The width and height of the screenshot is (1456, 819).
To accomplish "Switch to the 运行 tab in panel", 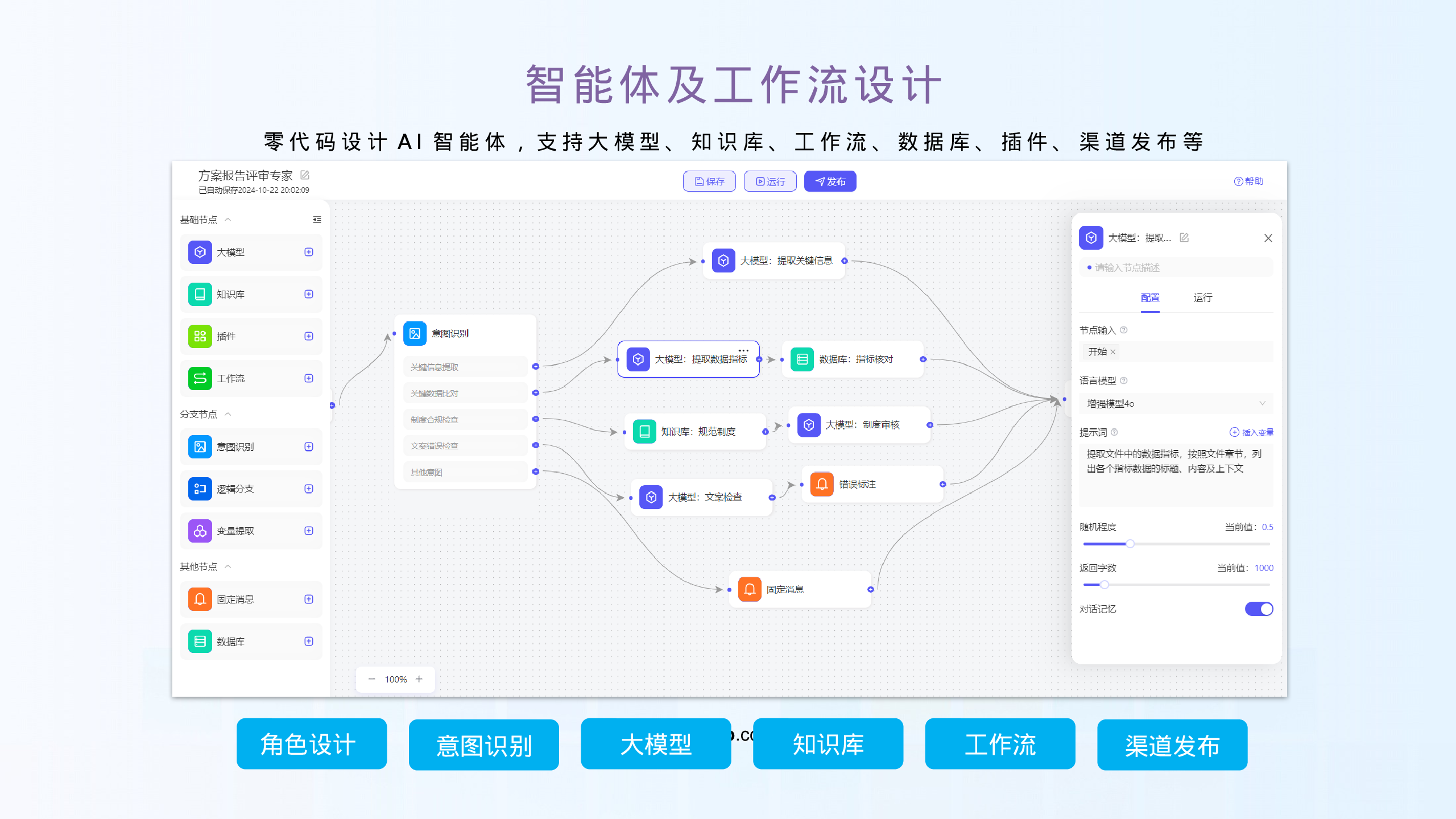I will point(1202,297).
